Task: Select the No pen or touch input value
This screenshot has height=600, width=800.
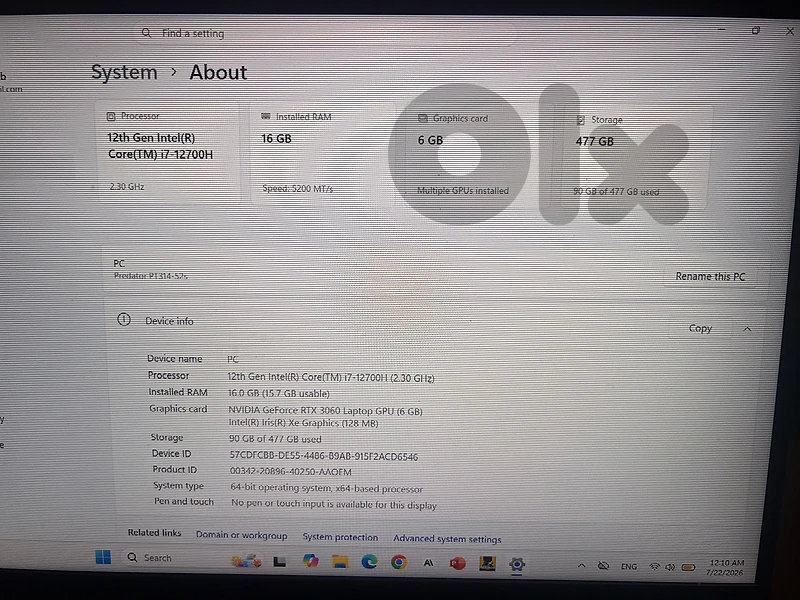Action: pos(334,504)
